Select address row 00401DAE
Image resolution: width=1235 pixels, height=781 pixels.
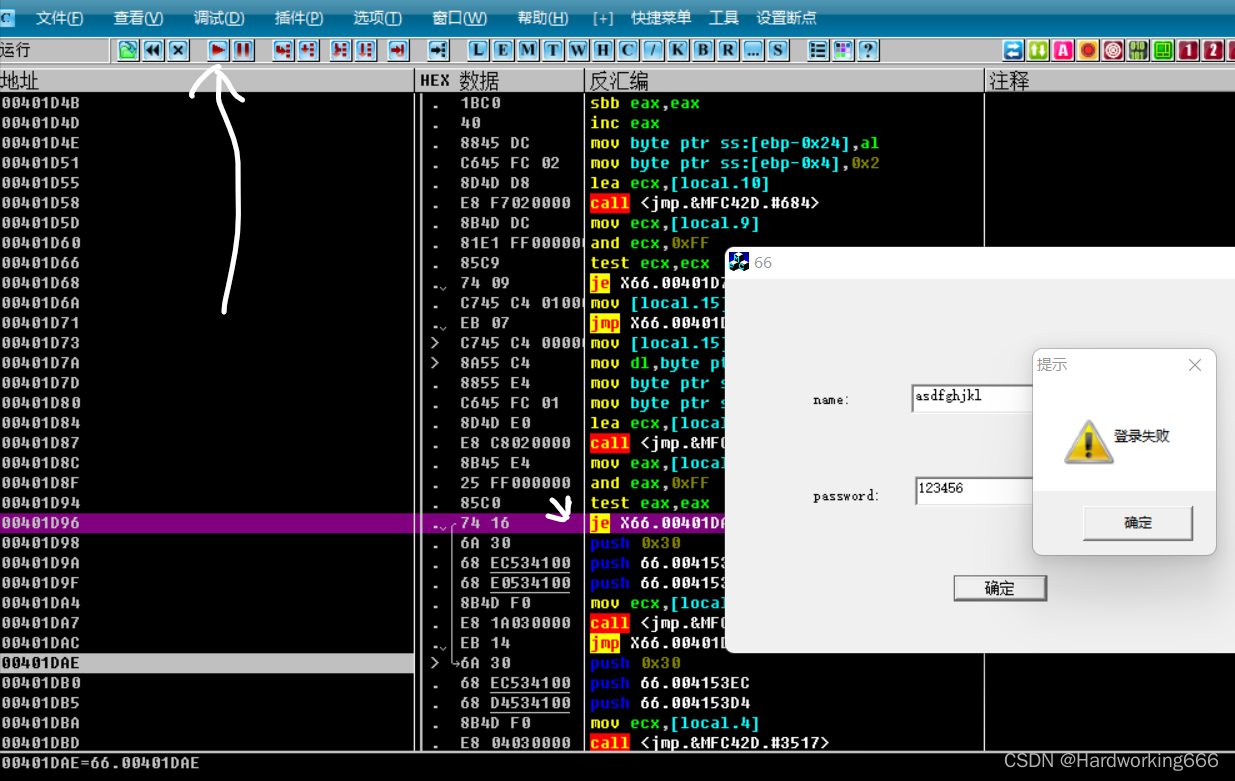point(207,663)
